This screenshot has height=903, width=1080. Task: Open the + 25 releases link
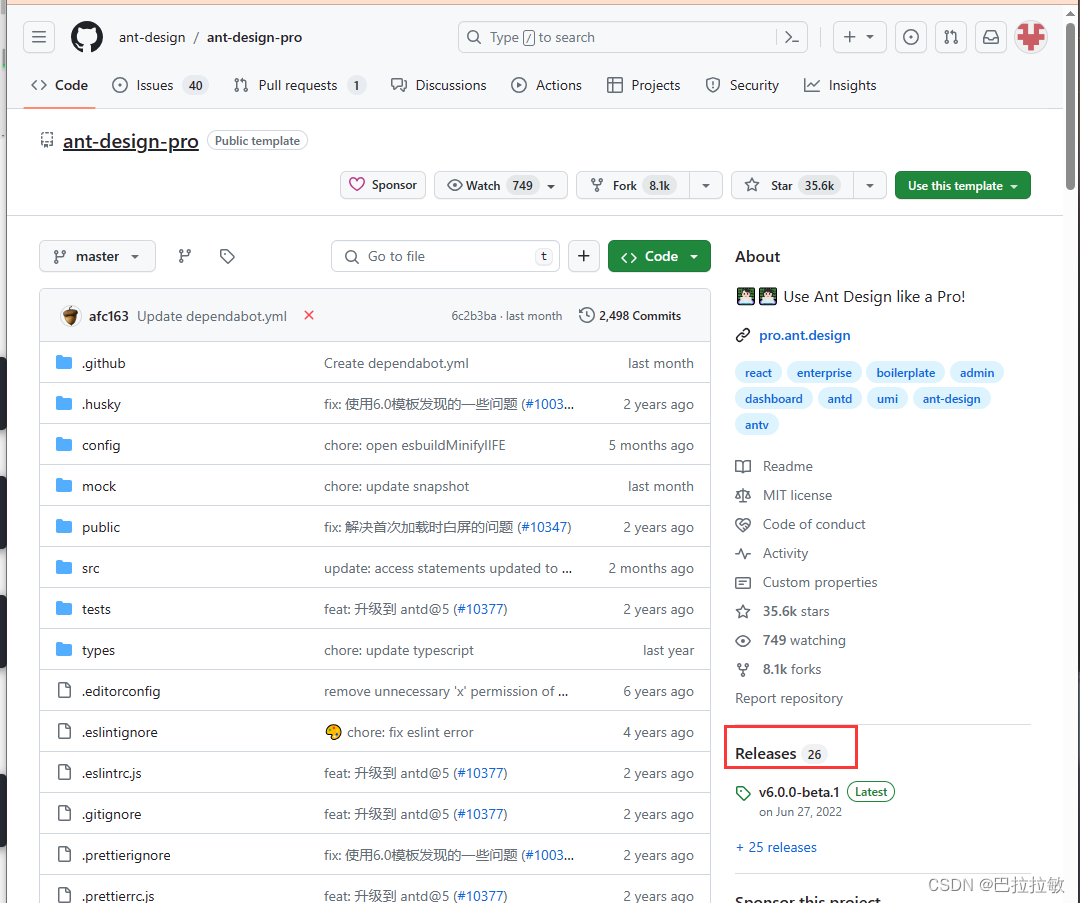[776, 847]
